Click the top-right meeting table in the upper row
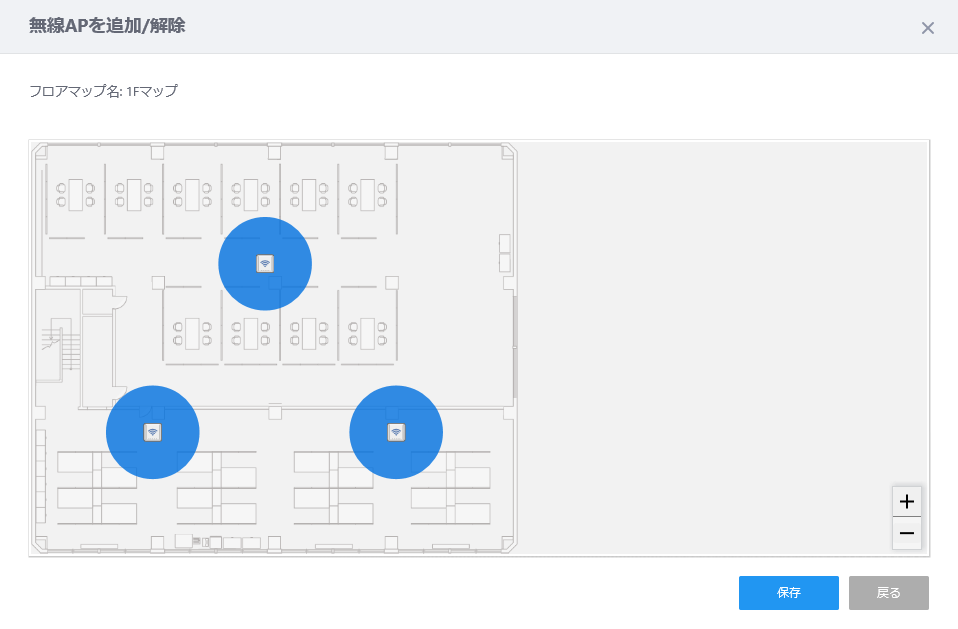958x629 pixels. pyautogui.click(x=367, y=195)
